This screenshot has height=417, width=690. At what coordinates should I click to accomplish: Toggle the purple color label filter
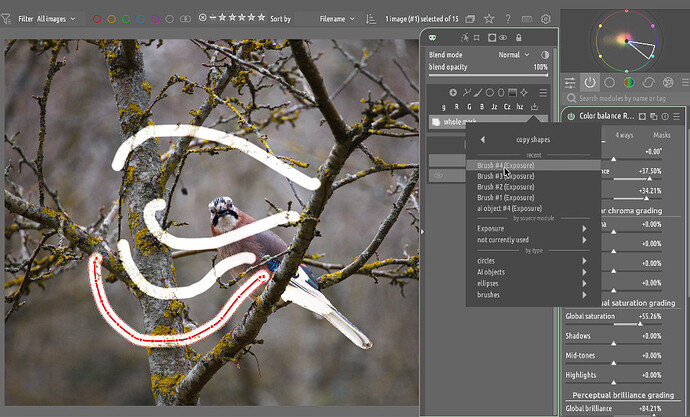pyautogui.click(x=155, y=19)
